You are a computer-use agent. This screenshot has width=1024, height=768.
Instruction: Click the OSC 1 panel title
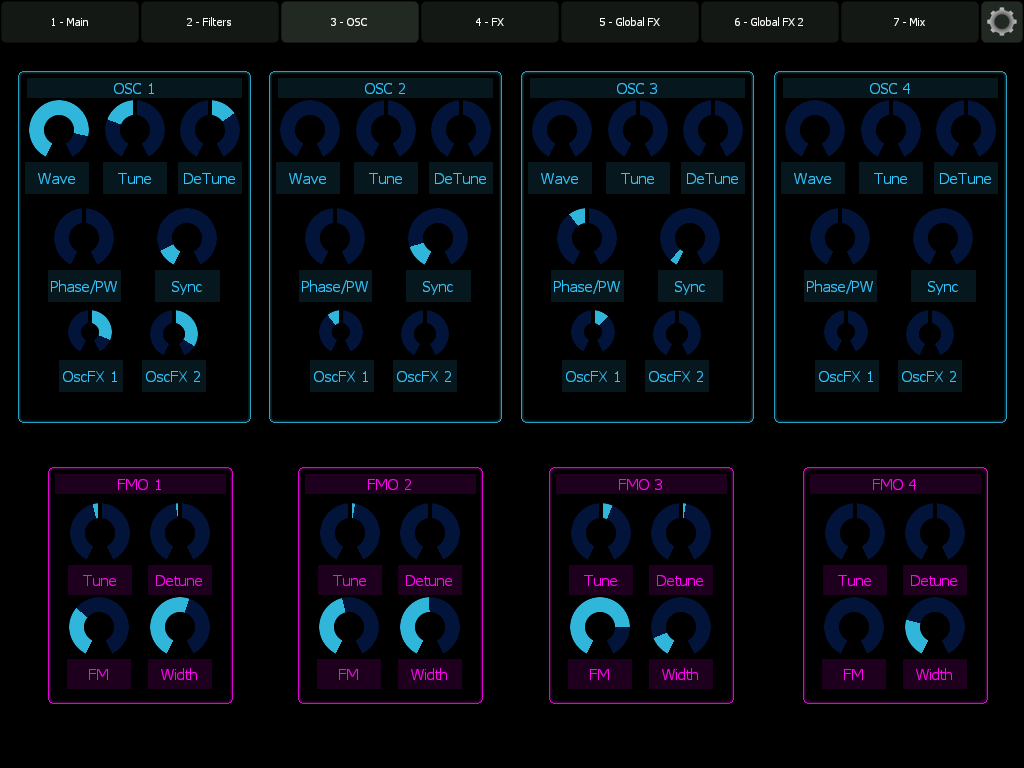click(135, 88)
